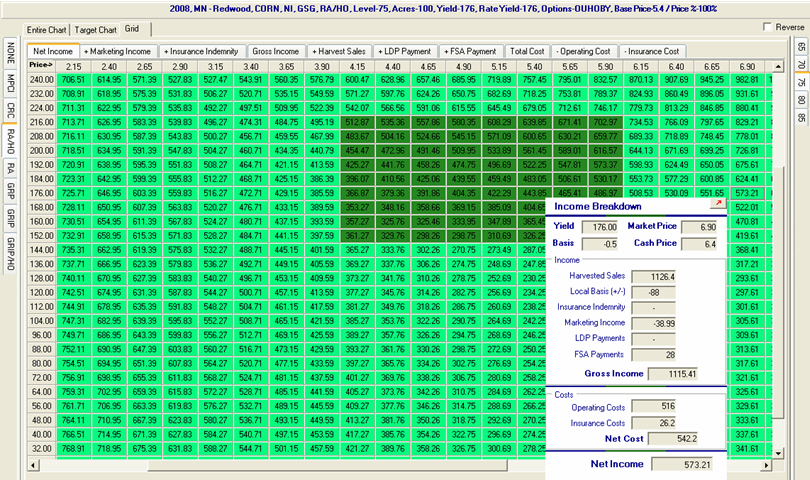810x480 pixels.
Task: Select coverage level 70 tab
Action: pyautogui.click(x=801, y=65)
